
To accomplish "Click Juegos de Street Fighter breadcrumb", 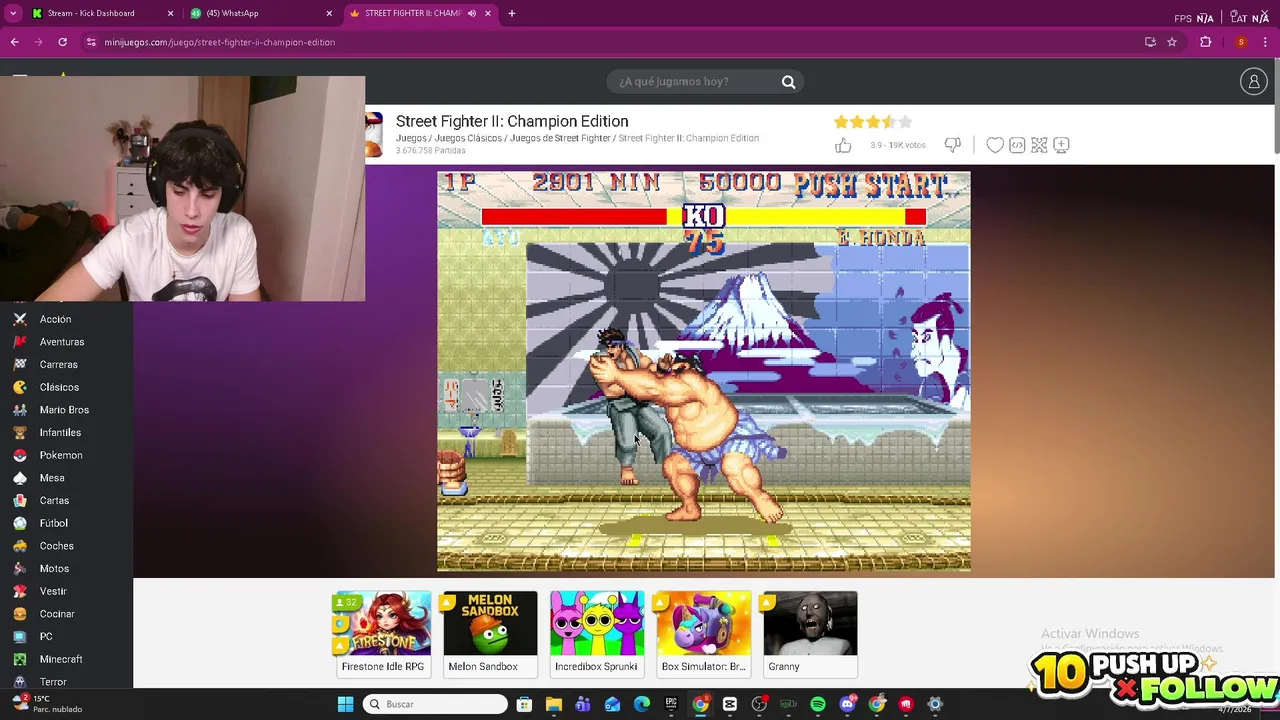I will pos(560,138).
